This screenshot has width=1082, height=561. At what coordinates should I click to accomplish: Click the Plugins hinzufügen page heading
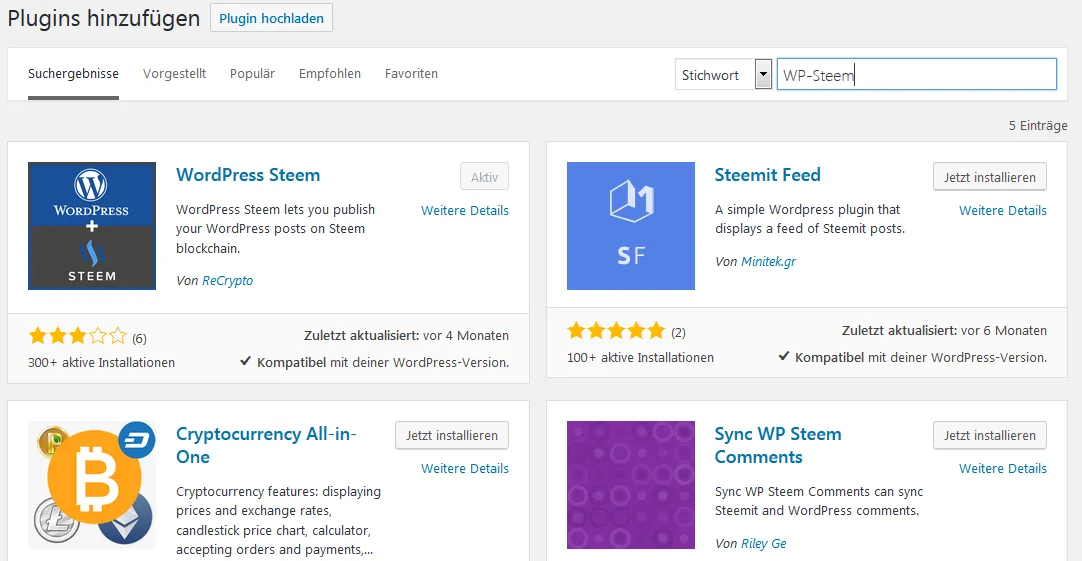104,18
